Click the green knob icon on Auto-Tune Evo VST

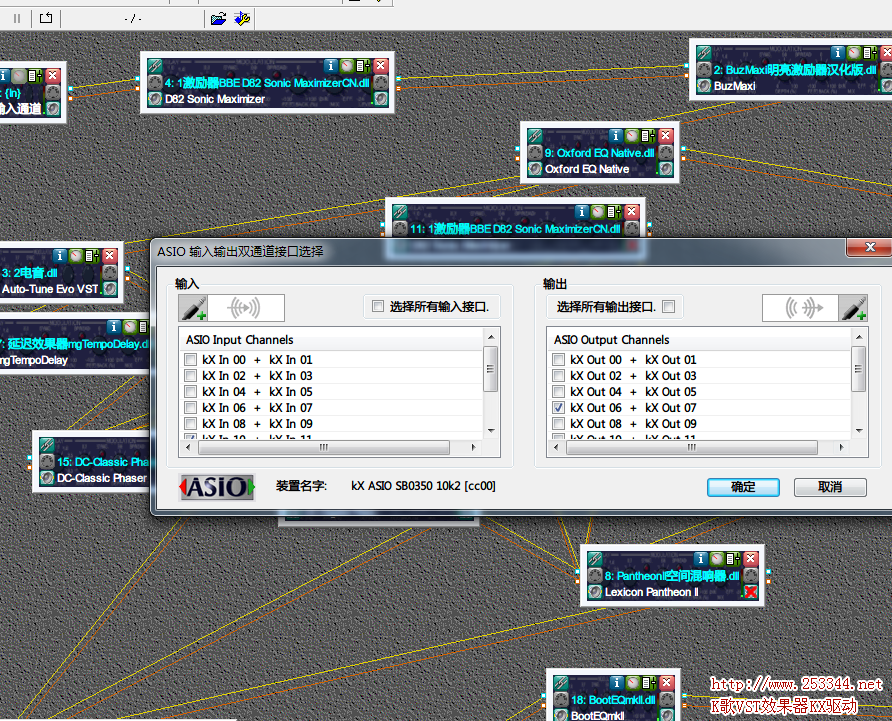pyautogui.click(x=76, y=256)
